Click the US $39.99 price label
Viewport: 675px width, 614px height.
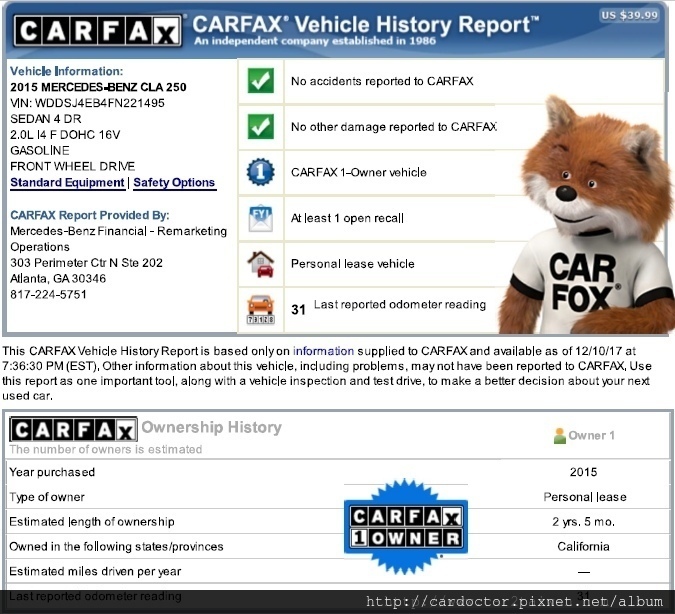(630, 16)
